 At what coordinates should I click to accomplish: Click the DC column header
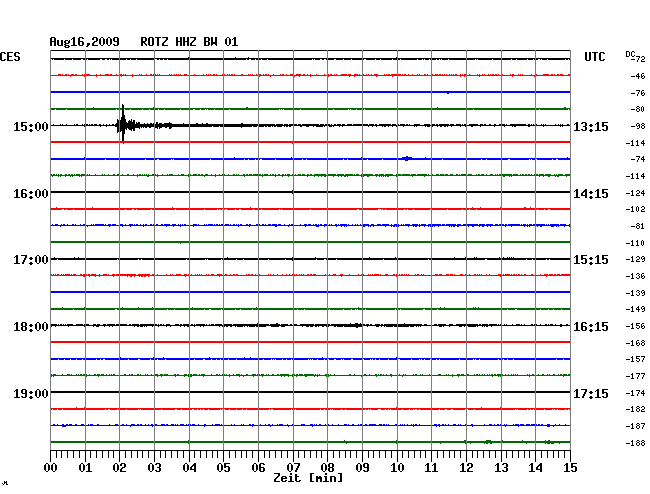(630, 54)
